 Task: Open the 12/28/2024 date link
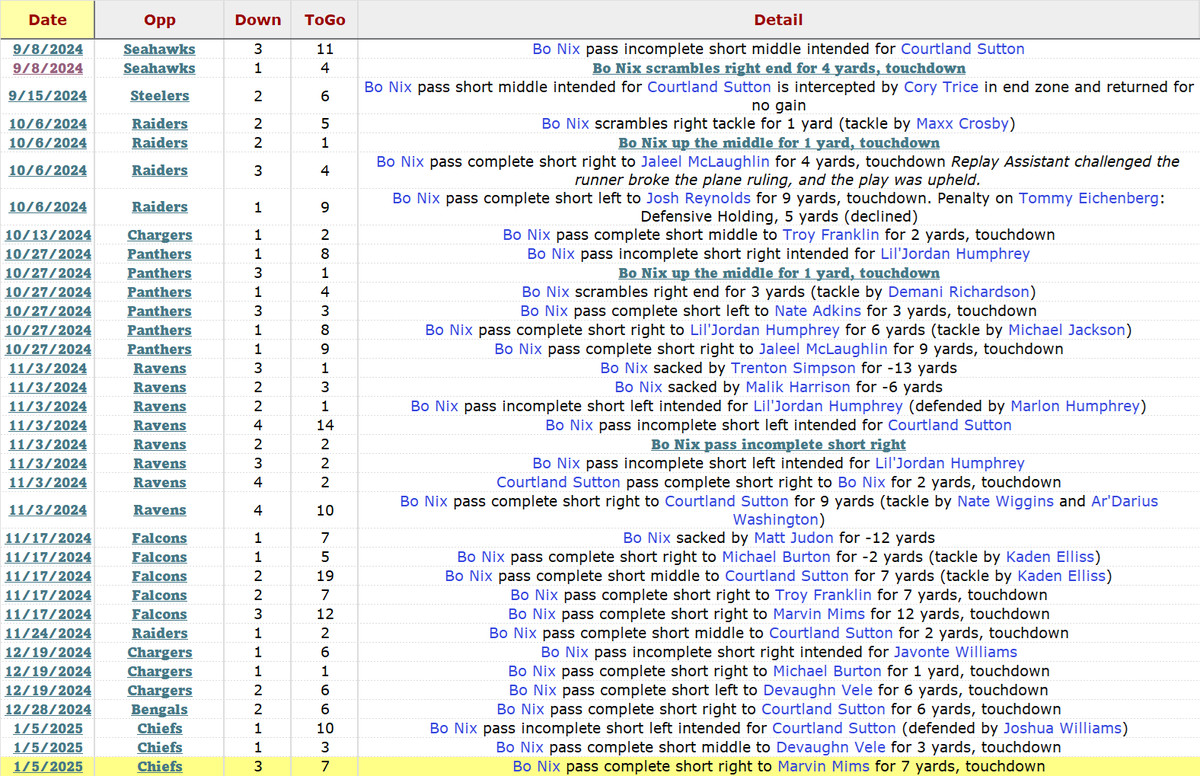coord(47,710)
